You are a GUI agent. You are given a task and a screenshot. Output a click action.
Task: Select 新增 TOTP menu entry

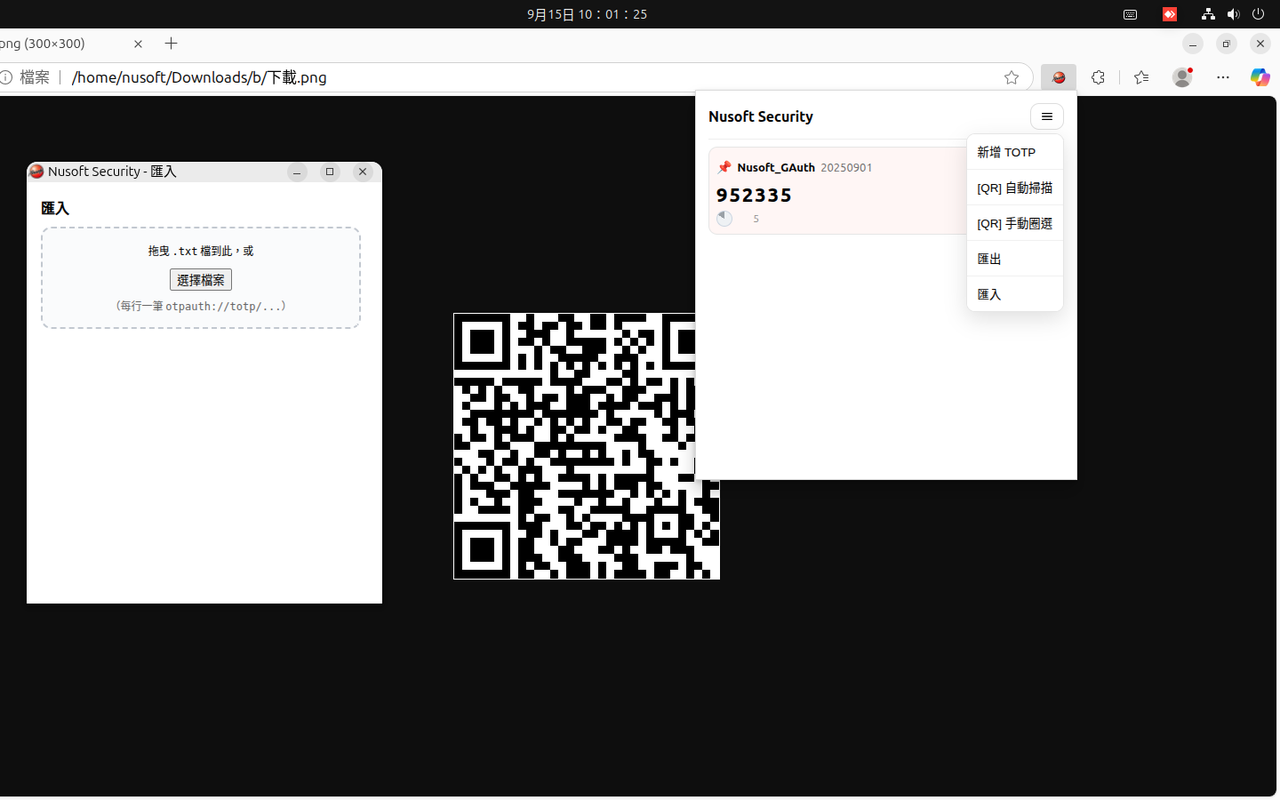coord(1014,152)
